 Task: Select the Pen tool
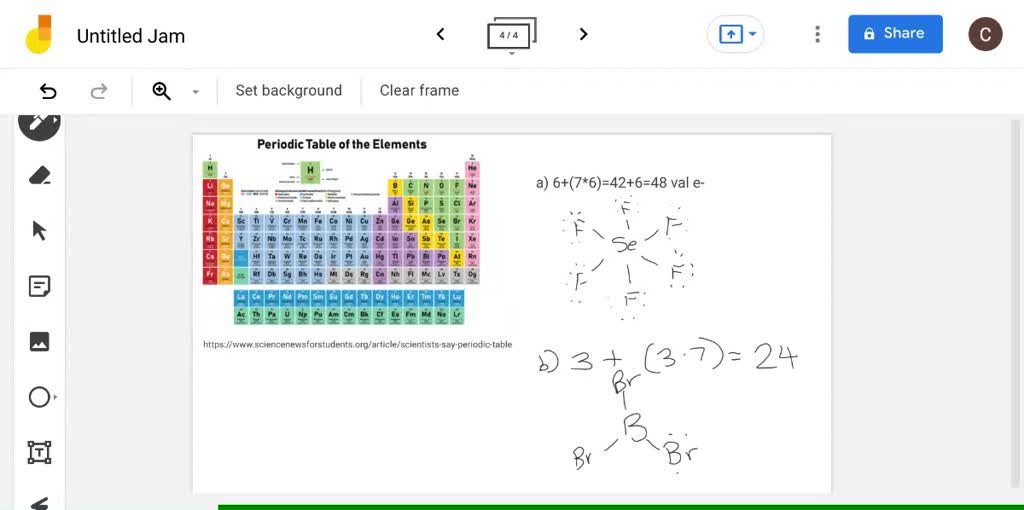(39, 123)
